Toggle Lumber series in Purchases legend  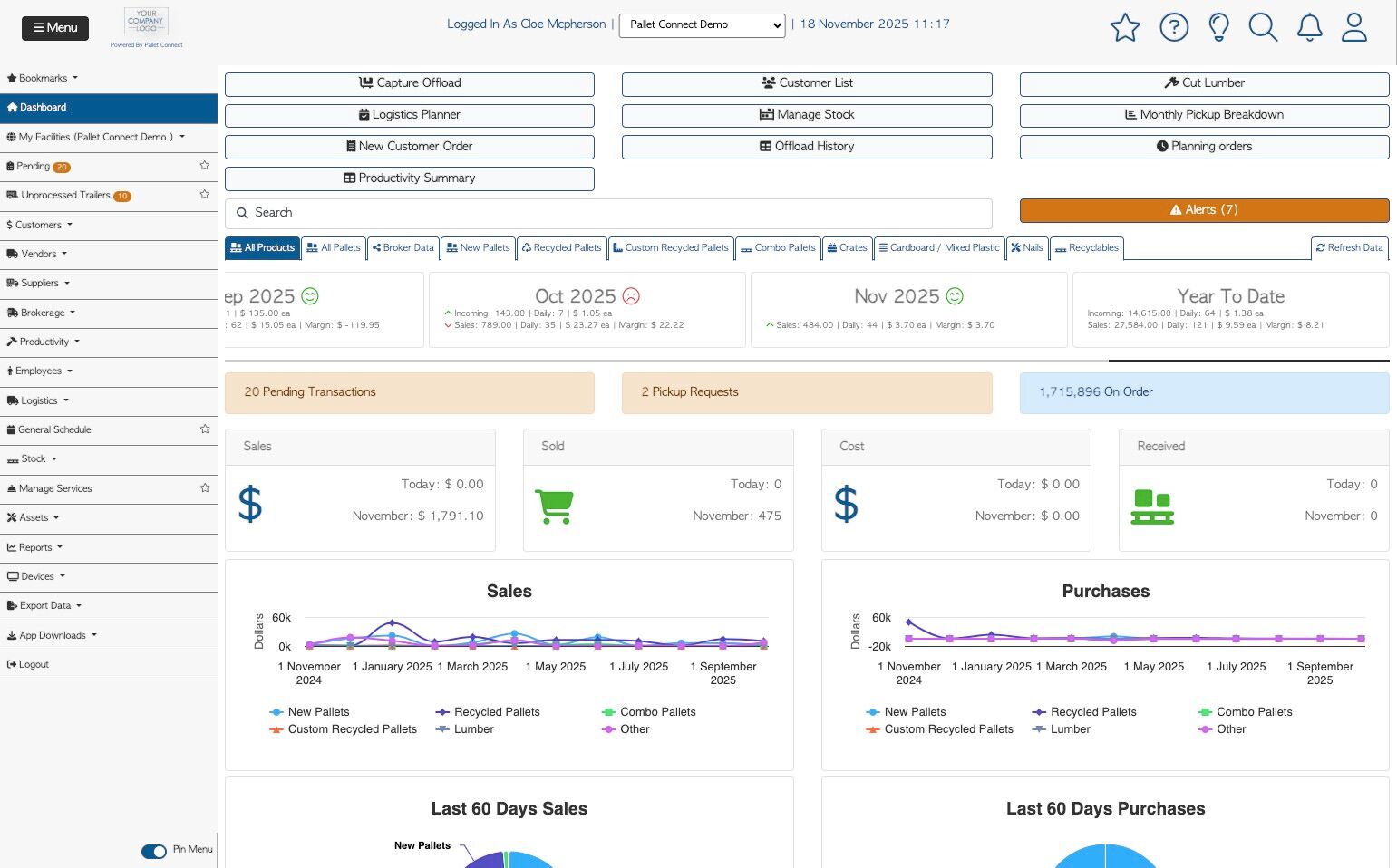click(1062, 729)
